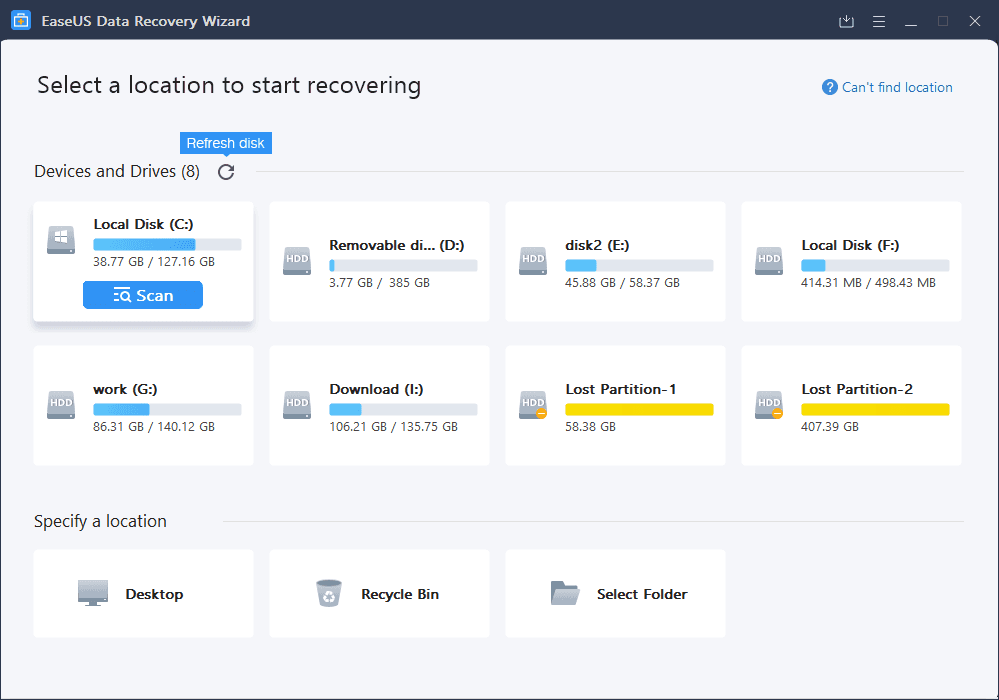Open the Can't find location link
Viewport: 999px width, 700px height.
[895, 87]
